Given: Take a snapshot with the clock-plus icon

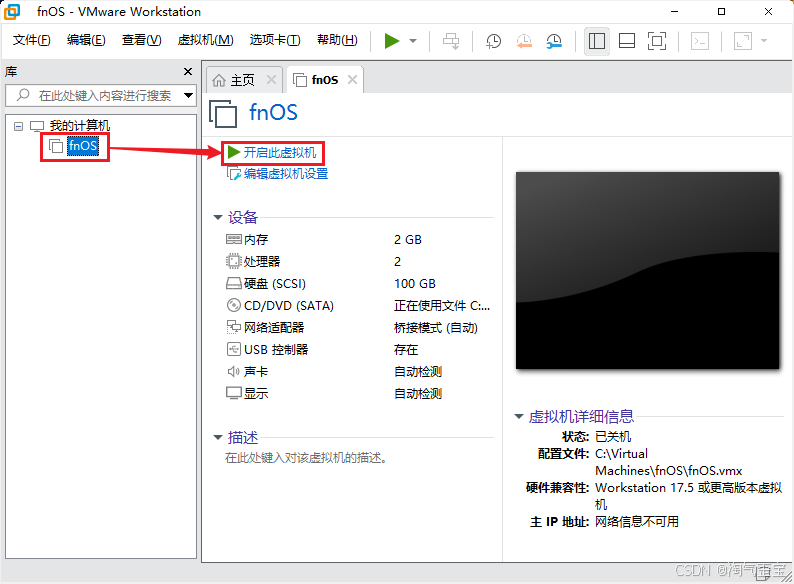Looking at the screenshot, I should (x=493, y=41).
